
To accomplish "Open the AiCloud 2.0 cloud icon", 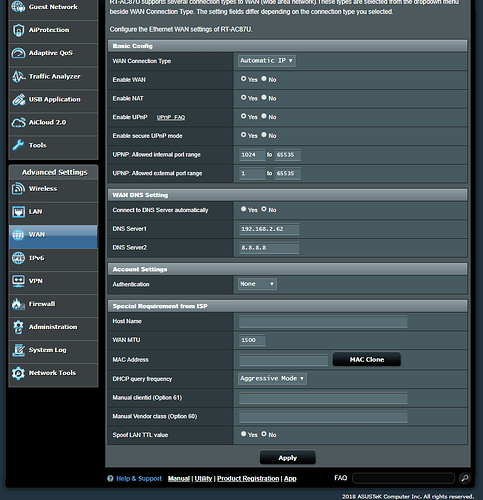I will [x=18, y=122].
